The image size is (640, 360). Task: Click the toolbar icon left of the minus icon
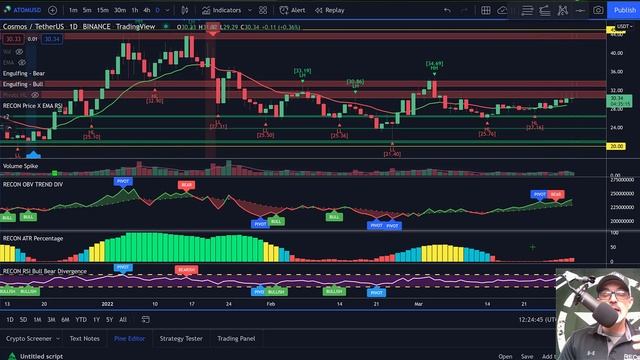click(x=563, y=10)
